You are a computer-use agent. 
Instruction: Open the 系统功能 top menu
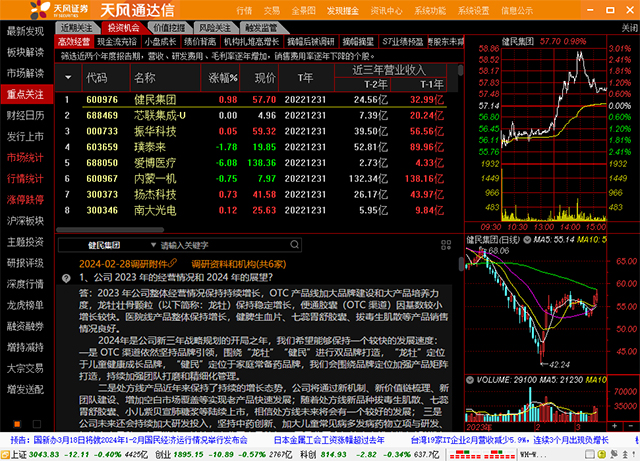click(430, 11)
